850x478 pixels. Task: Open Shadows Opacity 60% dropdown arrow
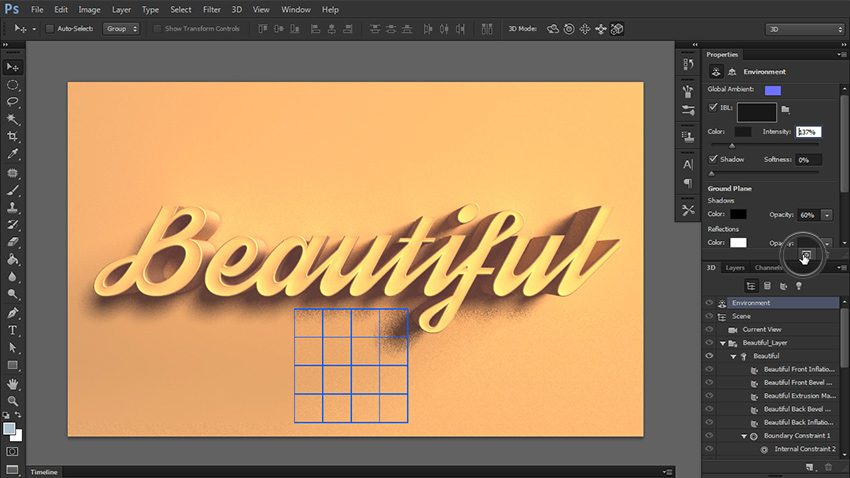tap(828, 214)
